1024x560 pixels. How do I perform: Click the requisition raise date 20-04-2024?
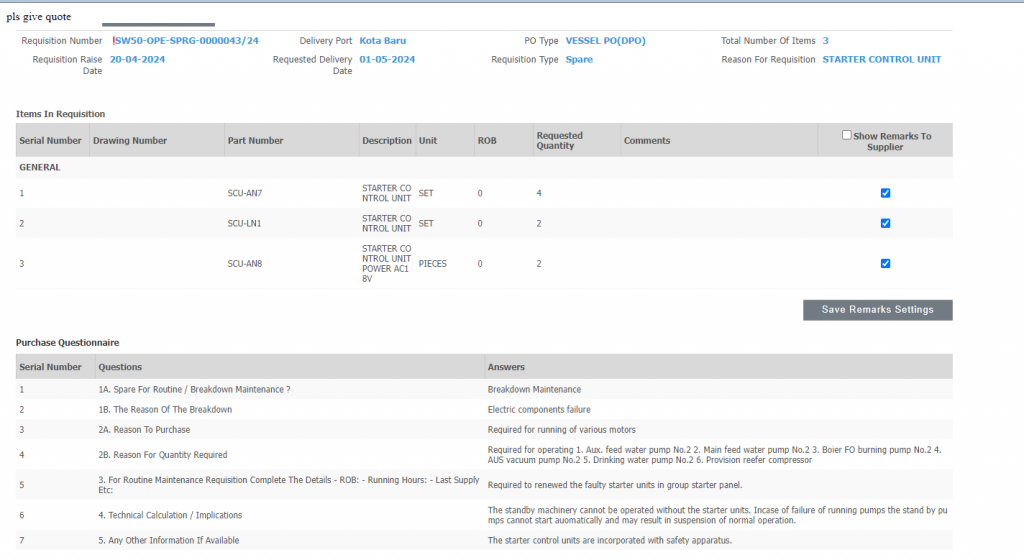(137, 59)
